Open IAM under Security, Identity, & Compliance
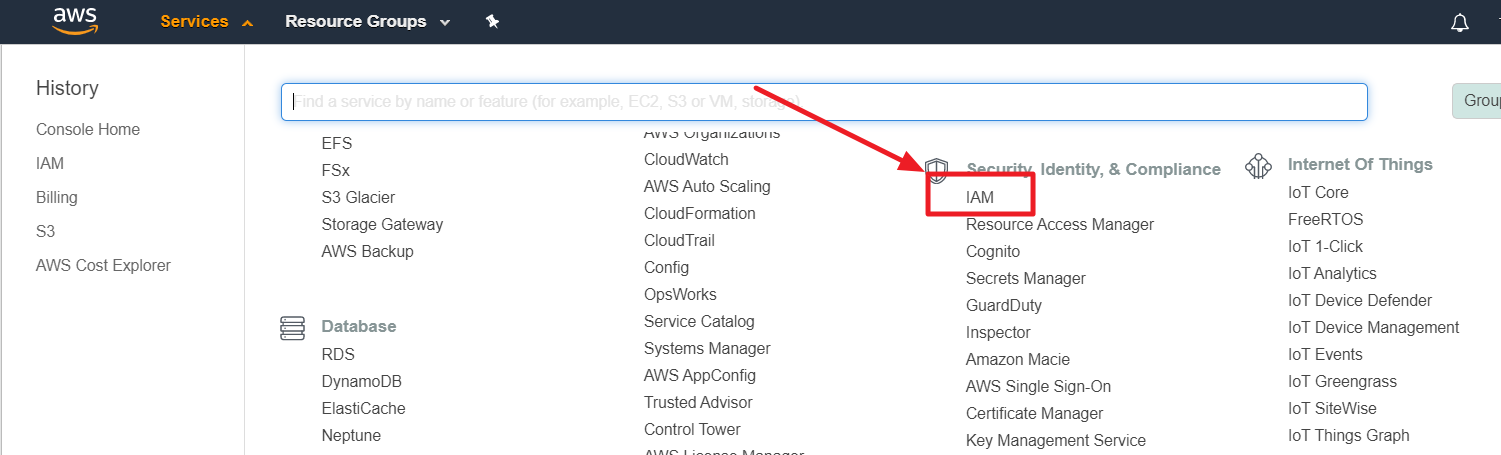The image size is (1501, 455). [x=980, y=197]
